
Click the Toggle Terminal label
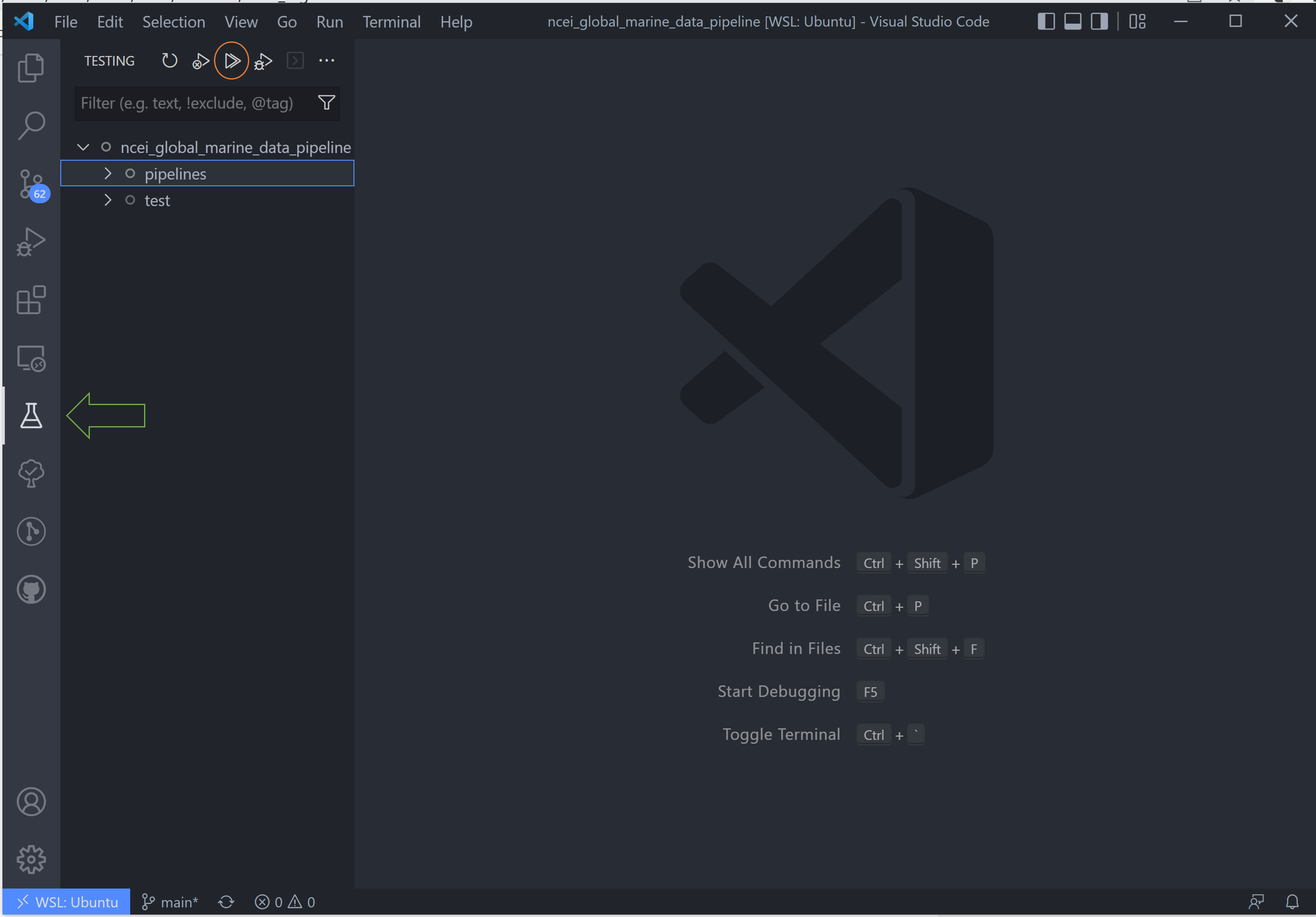pyautogui.click(x=781, y=734)
